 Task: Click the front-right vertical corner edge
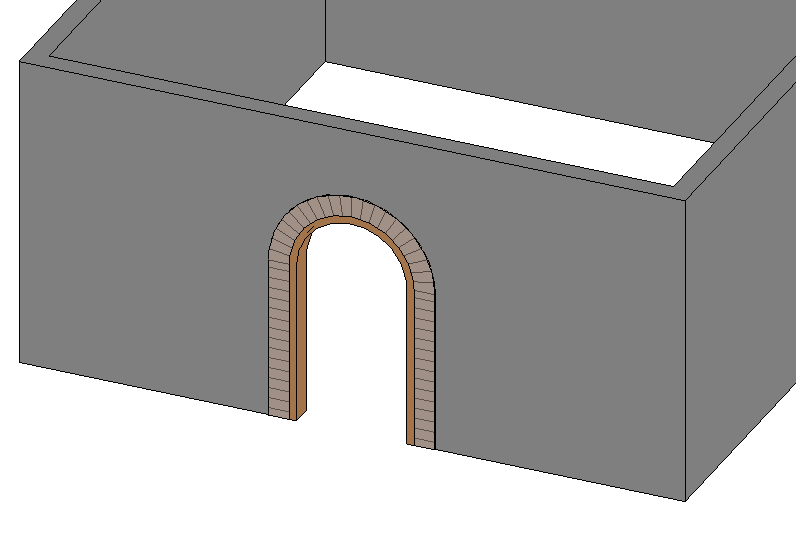coord(685,350)
